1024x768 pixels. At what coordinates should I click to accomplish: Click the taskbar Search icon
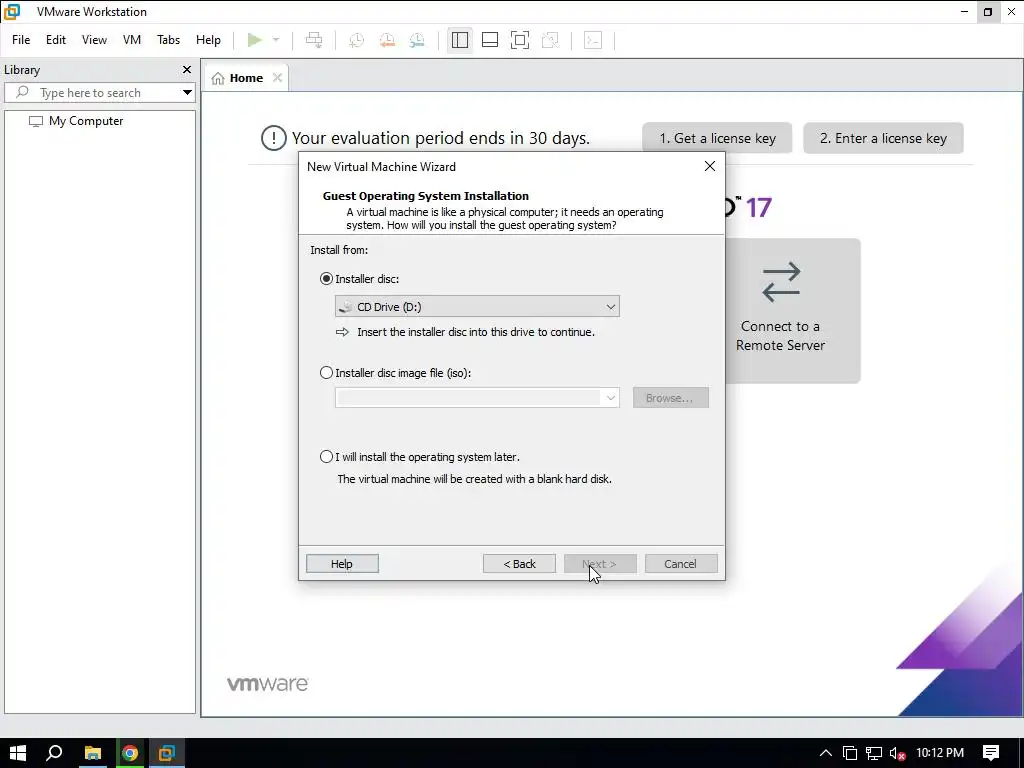[x=55, y=753]
